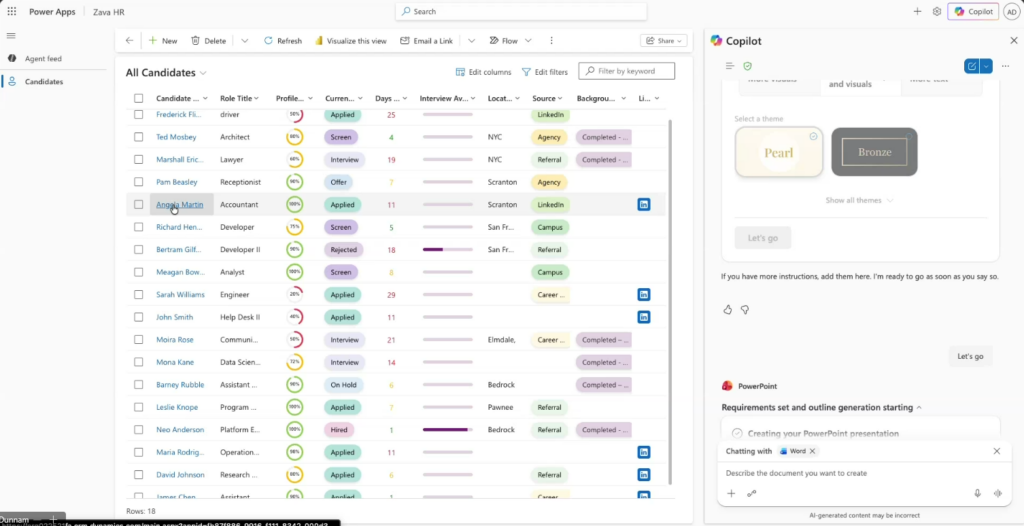Choose the Bronze theme swatch
This screenshot has height=526, width=1024.
coord(874,152)
